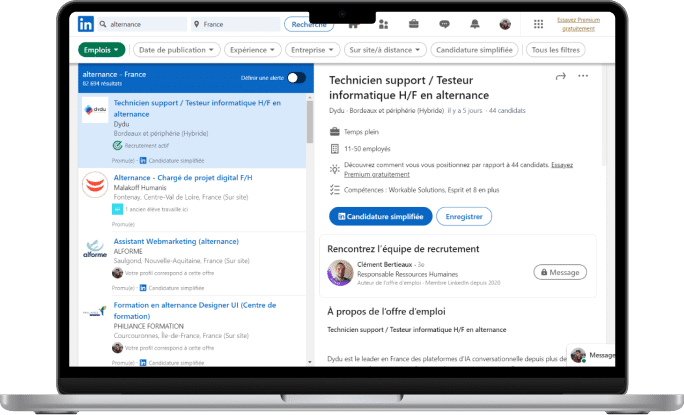Message Clément Bertieaux
The width and height of the screenshot is (684, 415).
(560, 272)
